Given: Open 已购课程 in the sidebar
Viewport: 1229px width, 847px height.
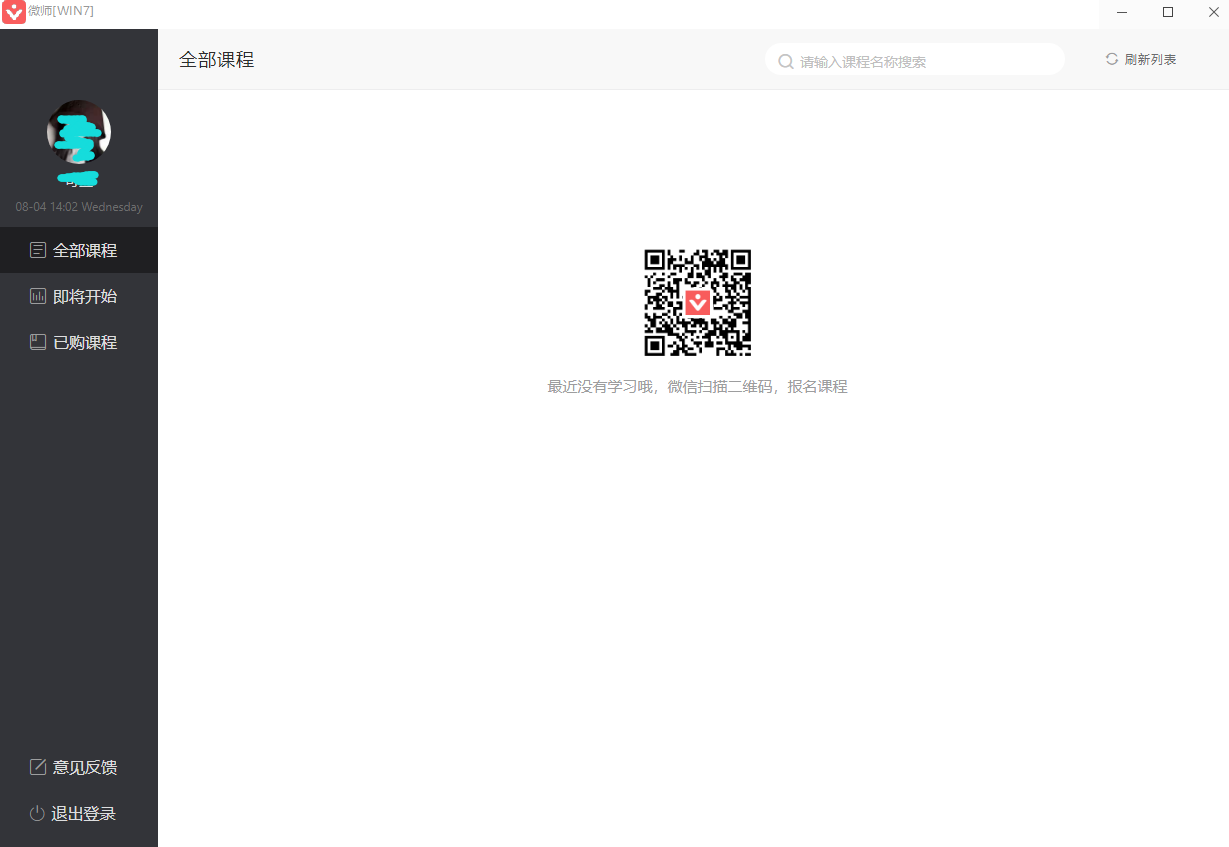Looking at the screenshot, I should [79, 342].
